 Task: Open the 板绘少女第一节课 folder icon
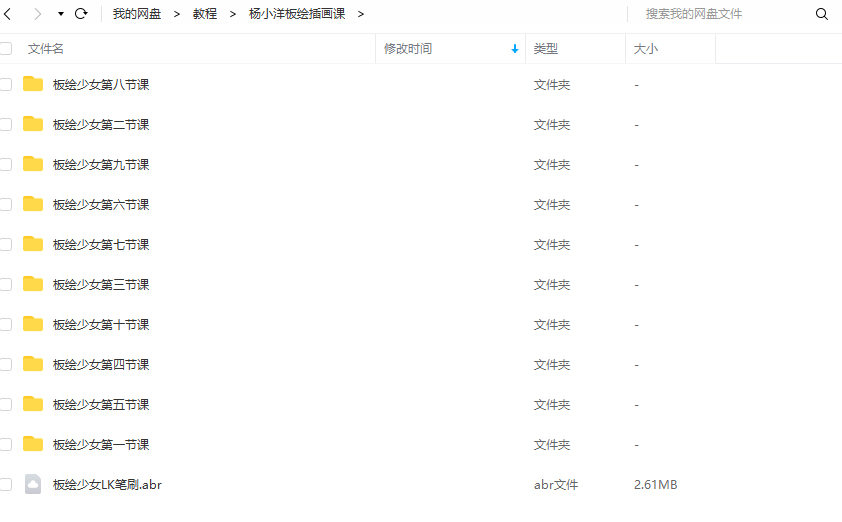(x=33, y=444)
